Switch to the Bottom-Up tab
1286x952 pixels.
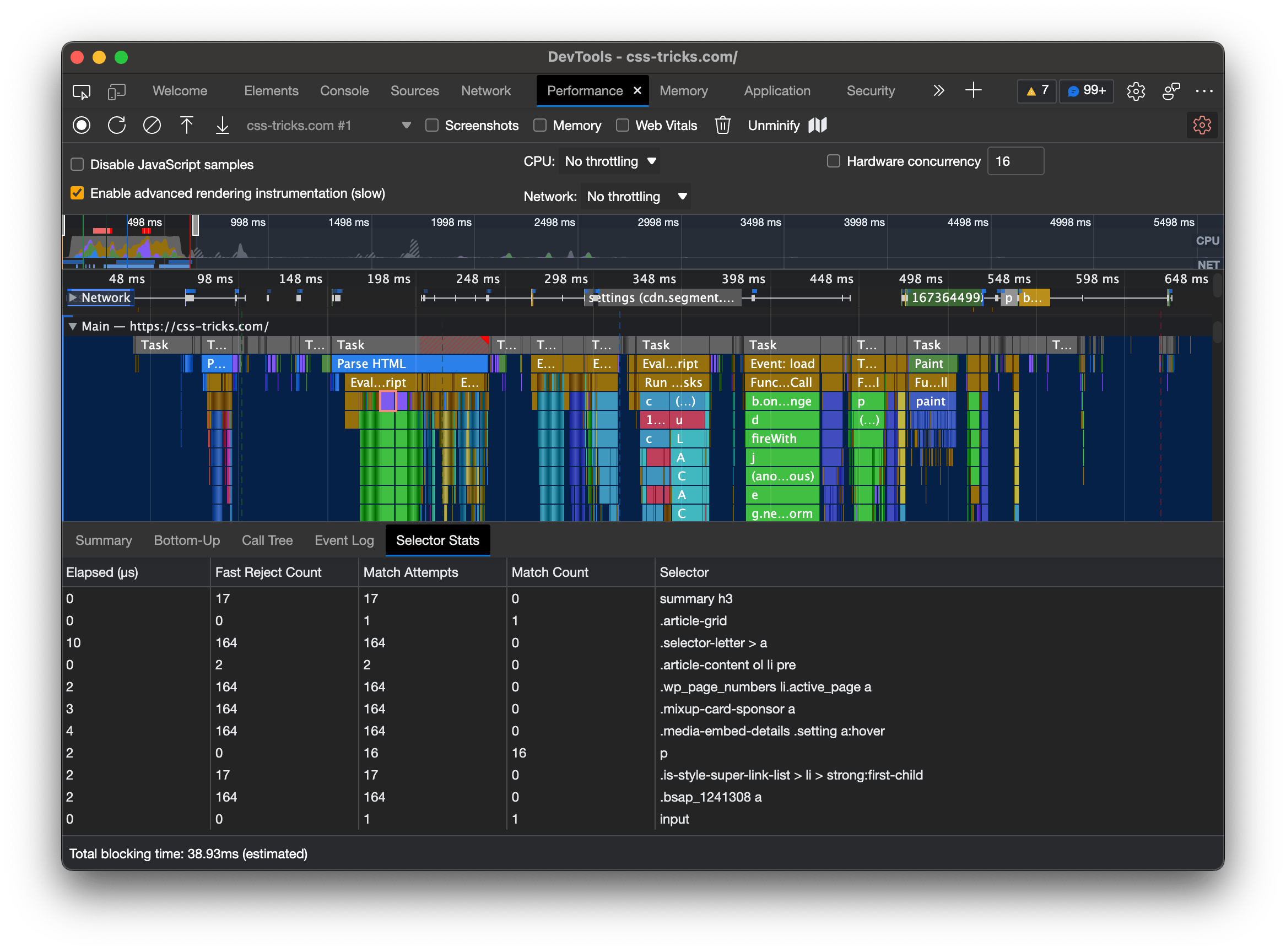tap(187, 540)
